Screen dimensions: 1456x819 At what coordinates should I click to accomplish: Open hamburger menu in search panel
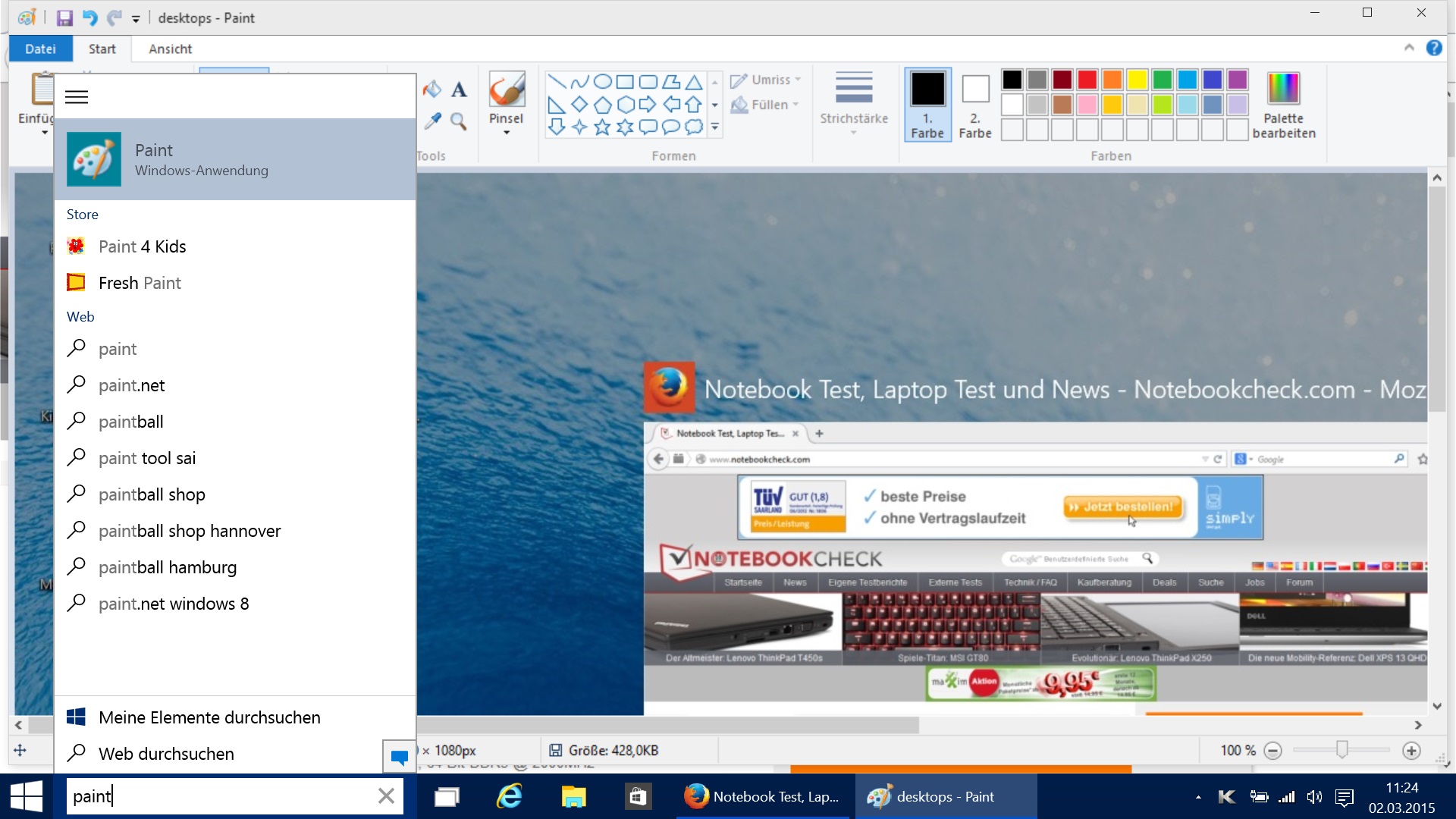pos(77,97)
